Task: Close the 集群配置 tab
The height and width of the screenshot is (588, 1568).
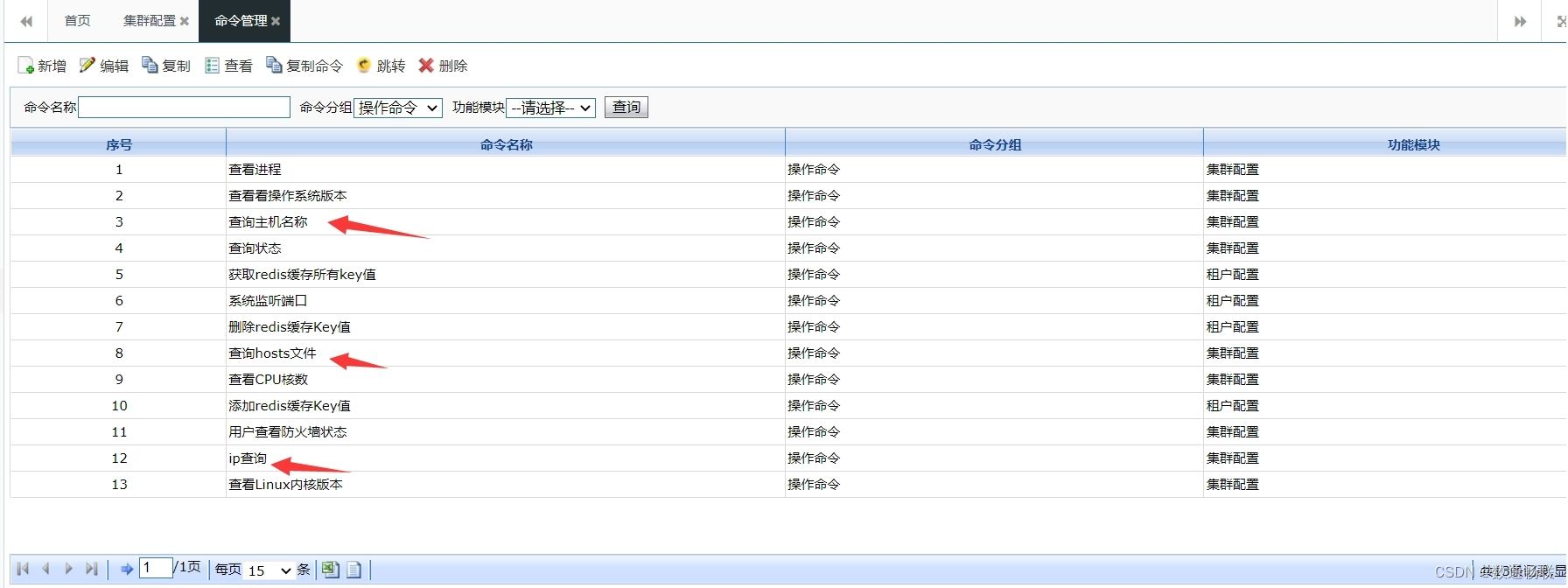Action: click(x=185, y=21)
